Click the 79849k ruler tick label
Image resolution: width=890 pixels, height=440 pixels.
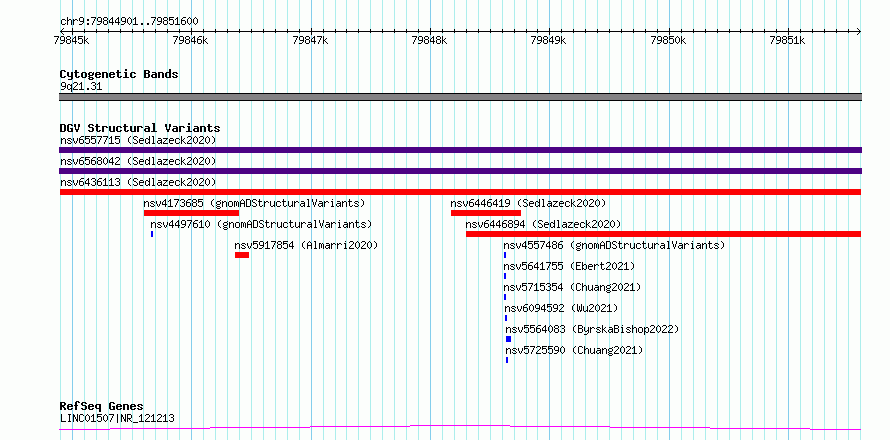tap(548, 40)
